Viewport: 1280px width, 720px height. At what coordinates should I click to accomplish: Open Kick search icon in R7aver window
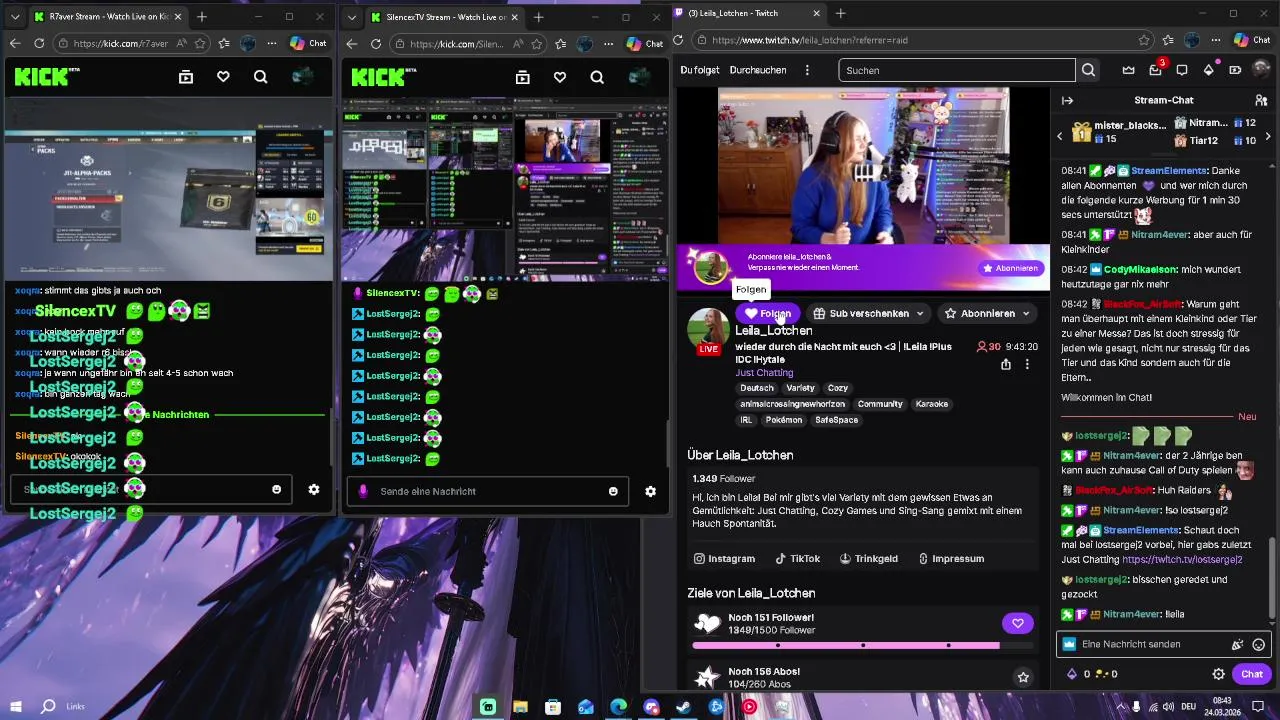pos(261,77)
